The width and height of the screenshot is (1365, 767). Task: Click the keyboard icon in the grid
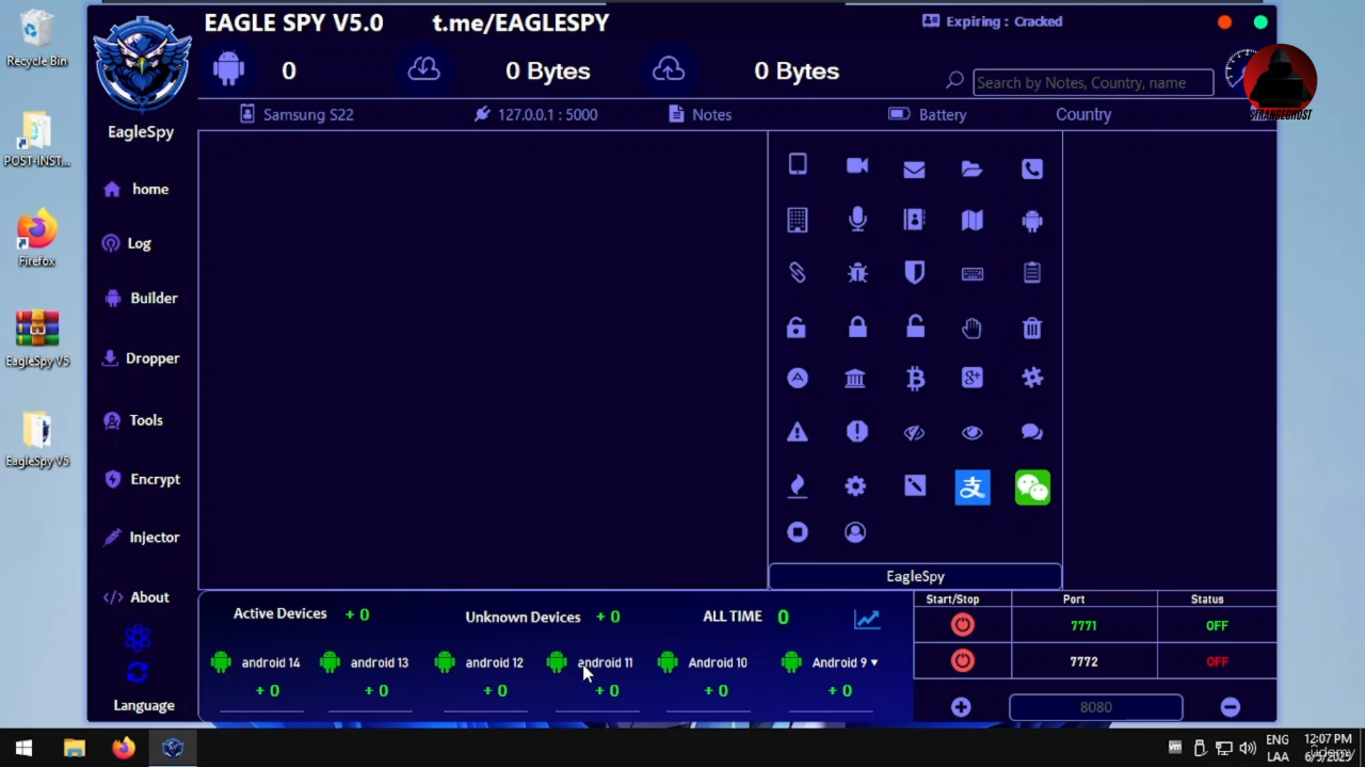[972, 273]
